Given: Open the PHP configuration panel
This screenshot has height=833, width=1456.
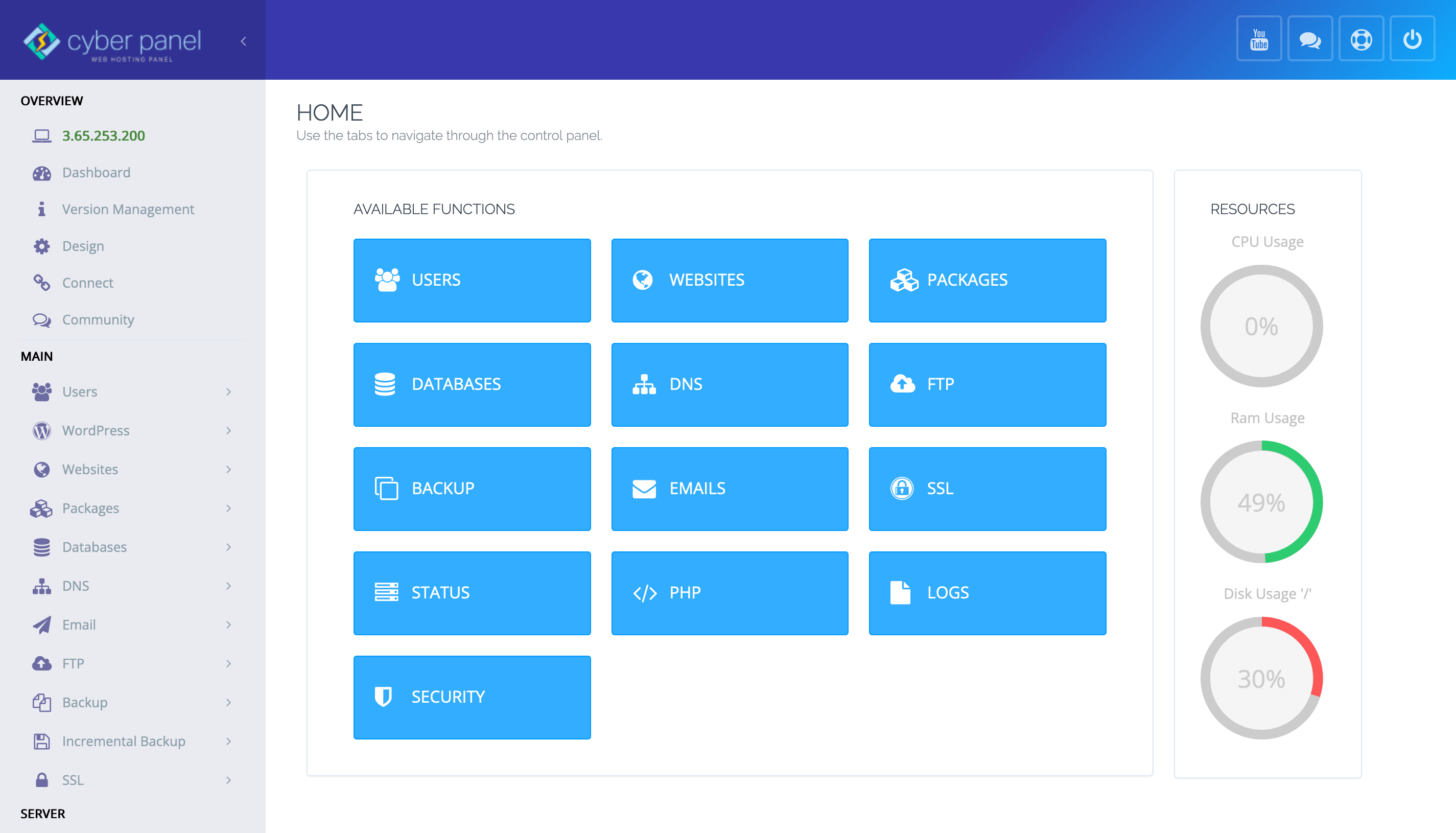Looking at the screenshot, I should pyautogui.click(x=729, y=592).
